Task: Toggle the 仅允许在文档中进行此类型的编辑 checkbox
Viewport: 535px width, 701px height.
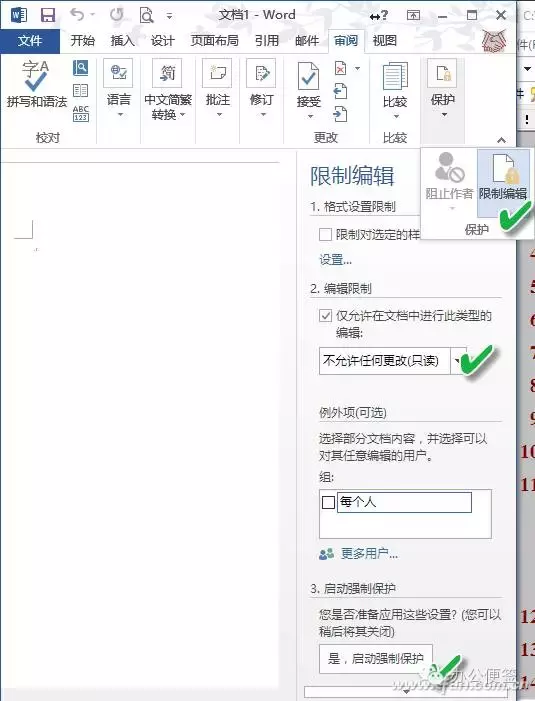Action: pos(325,316)
